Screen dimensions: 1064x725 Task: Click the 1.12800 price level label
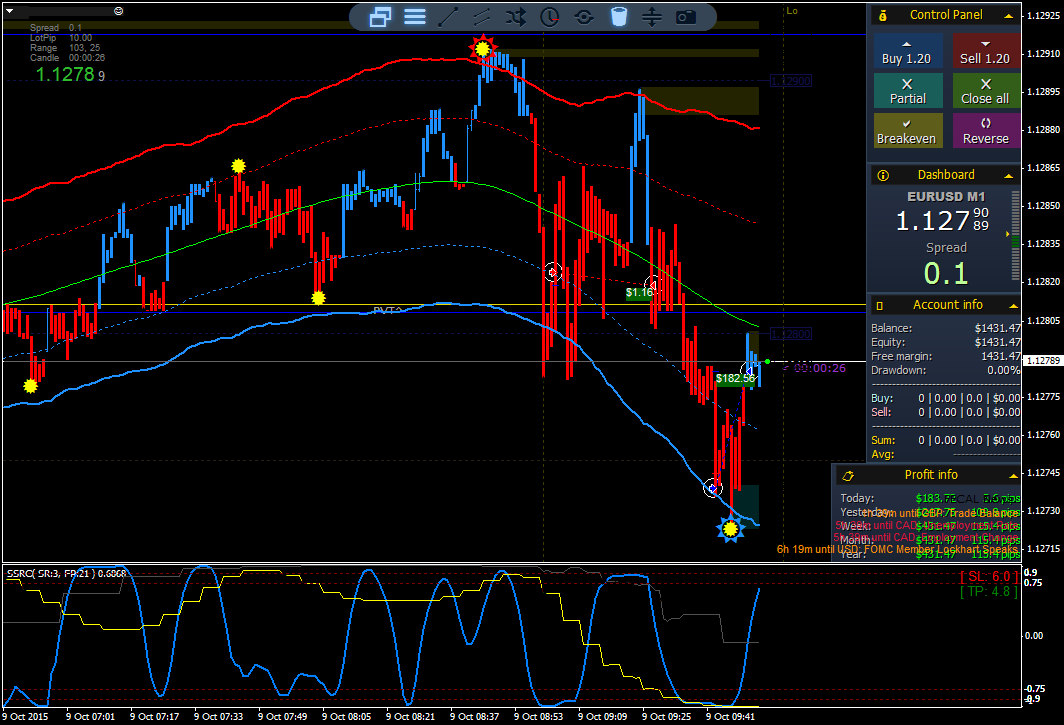point(791,334)
